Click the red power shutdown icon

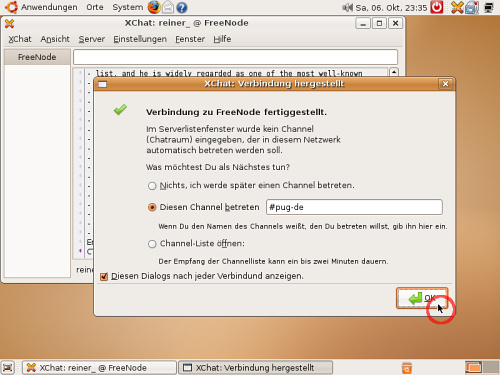437,7
